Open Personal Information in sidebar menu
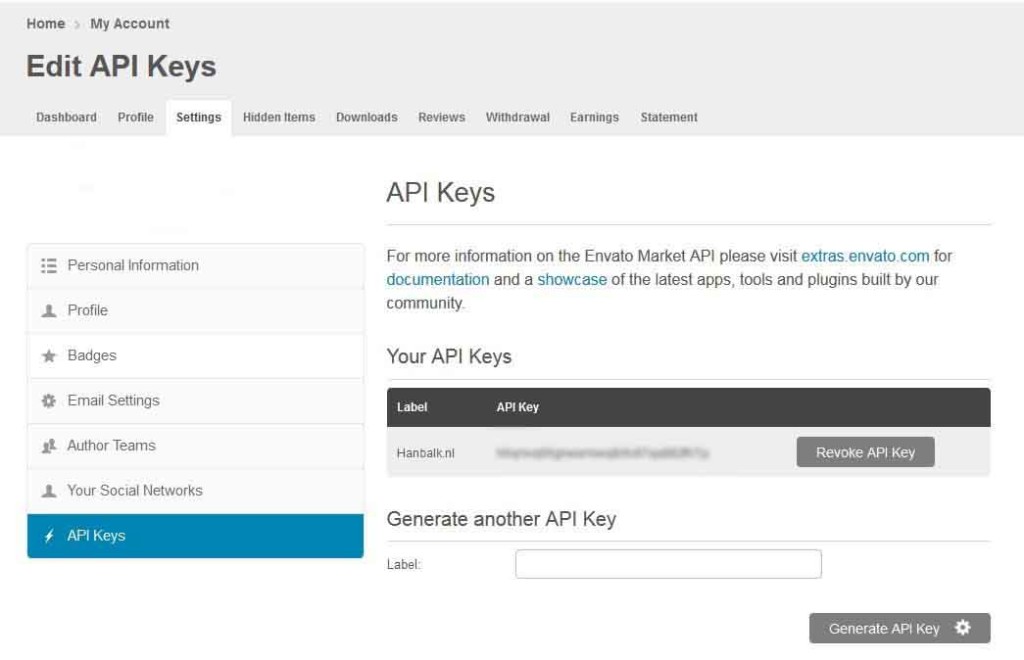Image resolution: width=1024 pixels, height=660 pixels. [195, 266]
